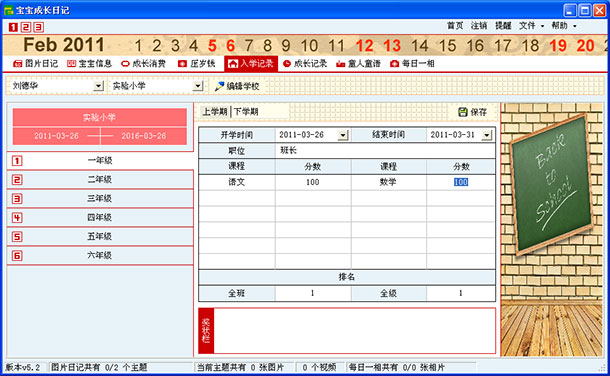Click the red '3' icon at top-left
610x376 pixels.
click(38, 27)
